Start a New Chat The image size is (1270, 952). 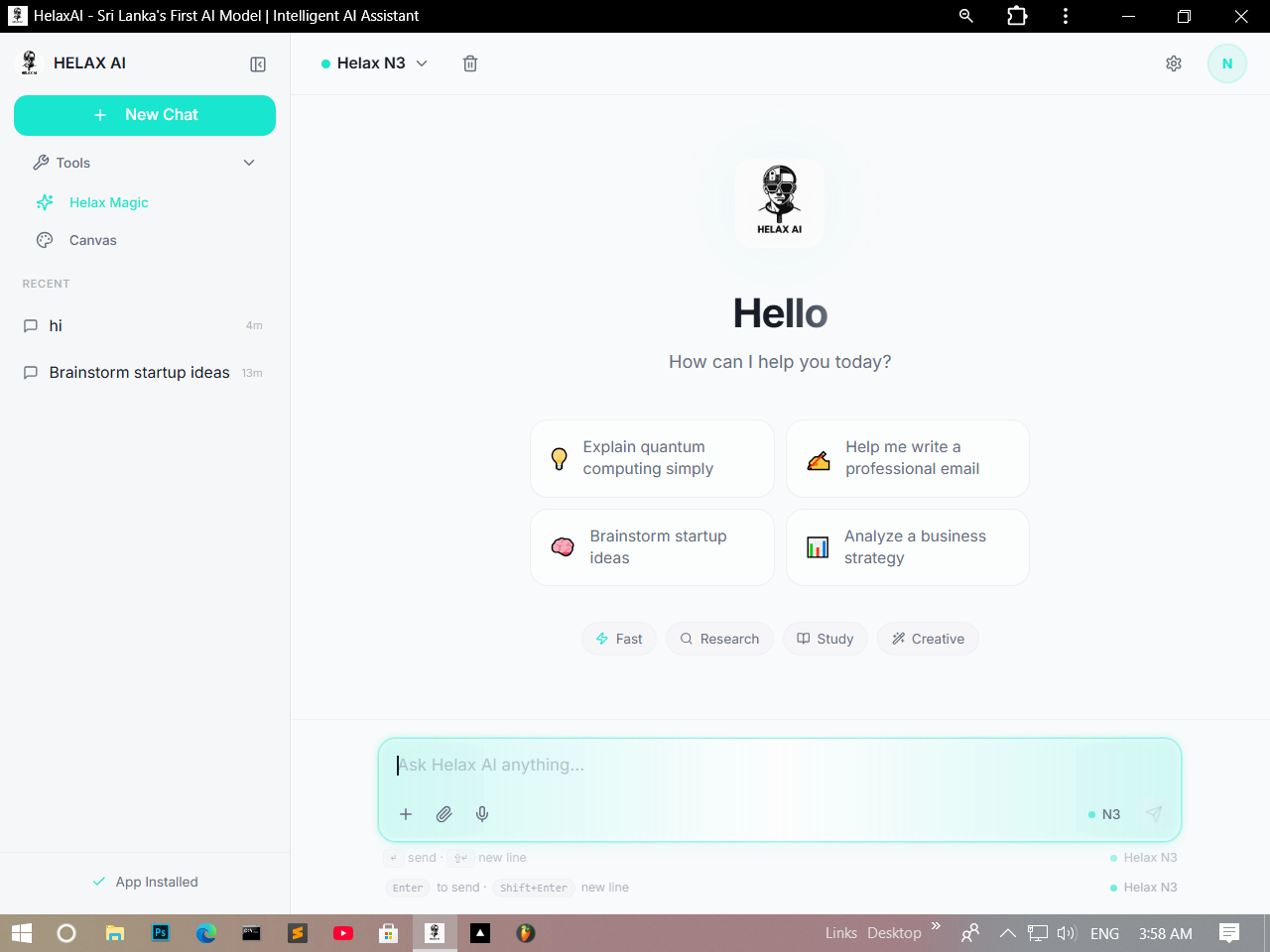tap(145, 115)
